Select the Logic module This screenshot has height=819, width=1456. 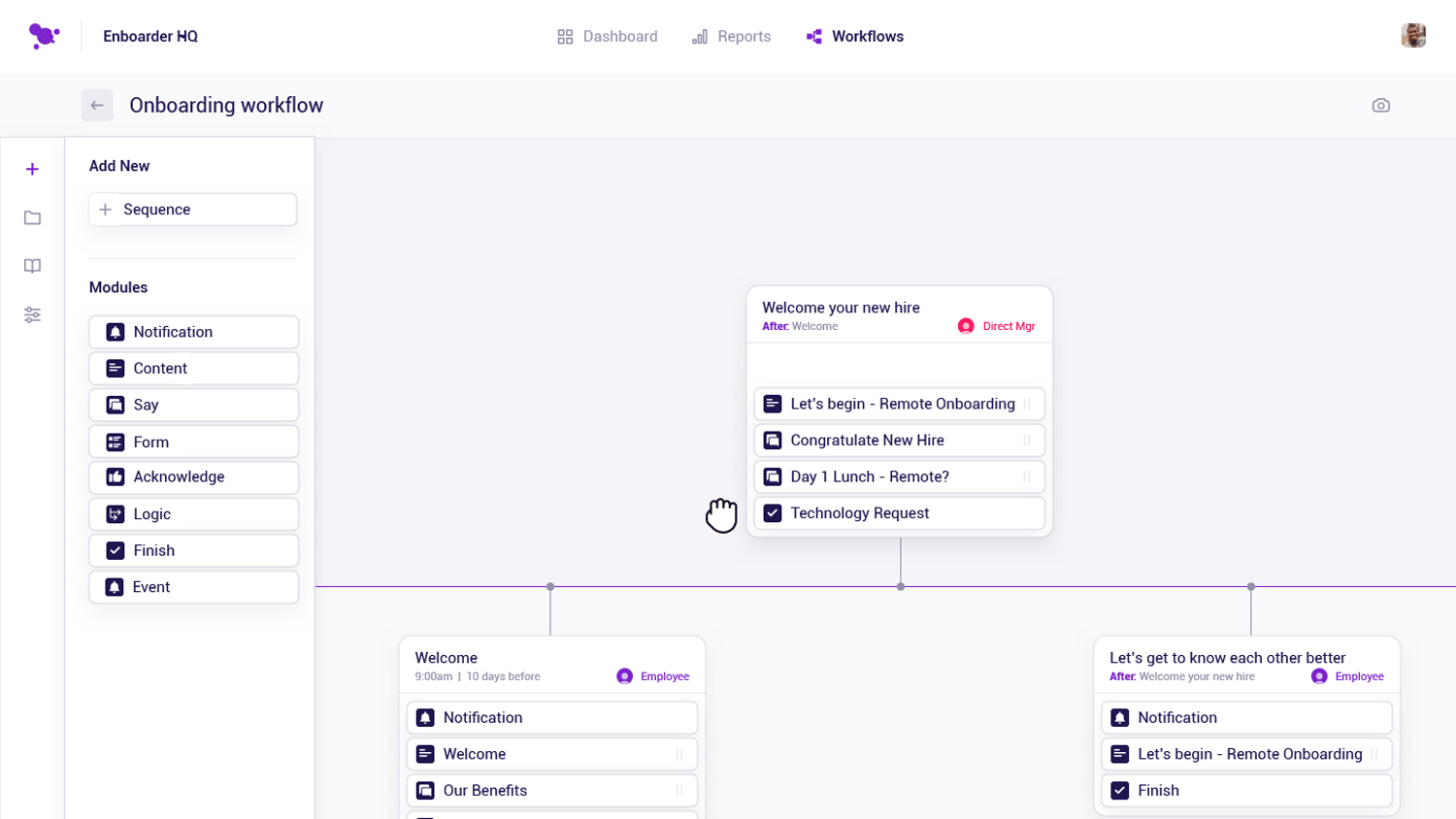tap(194, 514)
